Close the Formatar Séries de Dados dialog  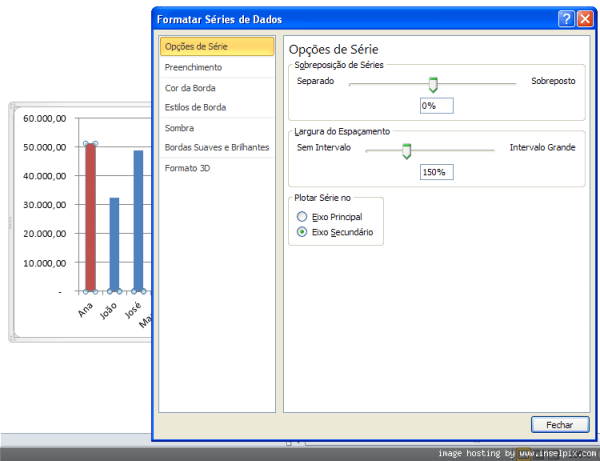click(585, 18)
